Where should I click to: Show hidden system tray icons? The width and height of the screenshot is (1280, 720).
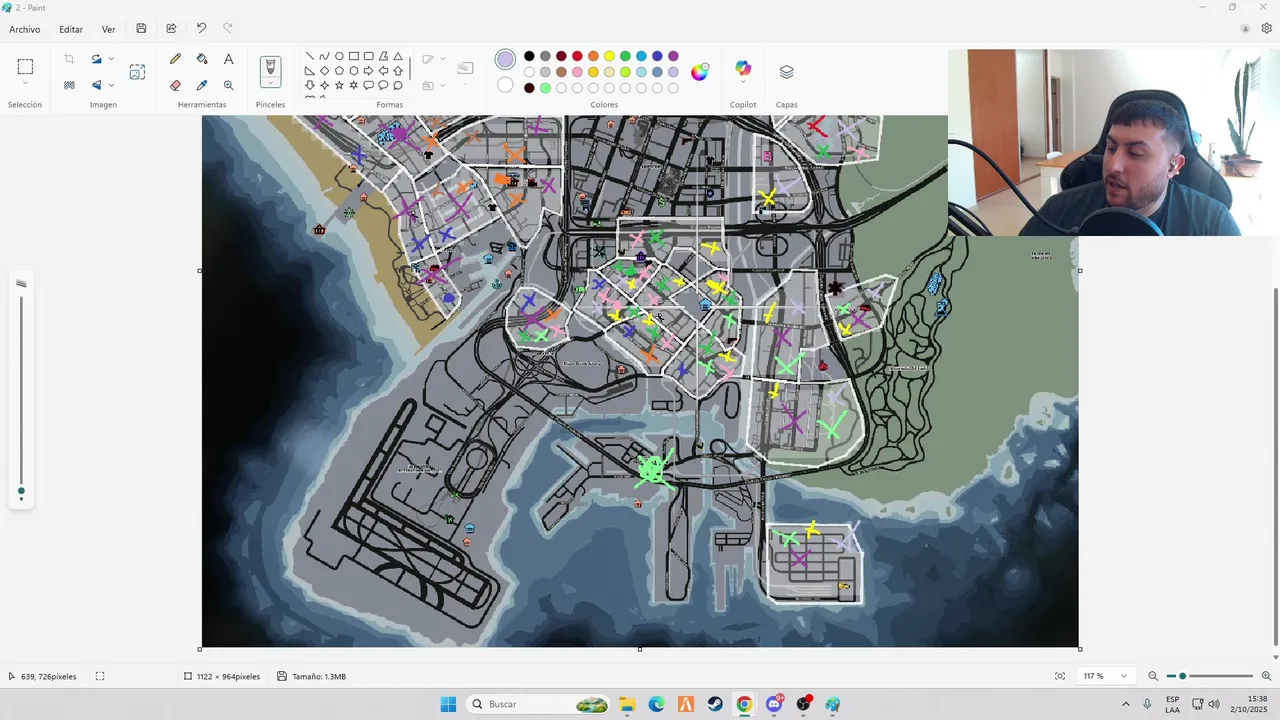[x=1125, y=704]
